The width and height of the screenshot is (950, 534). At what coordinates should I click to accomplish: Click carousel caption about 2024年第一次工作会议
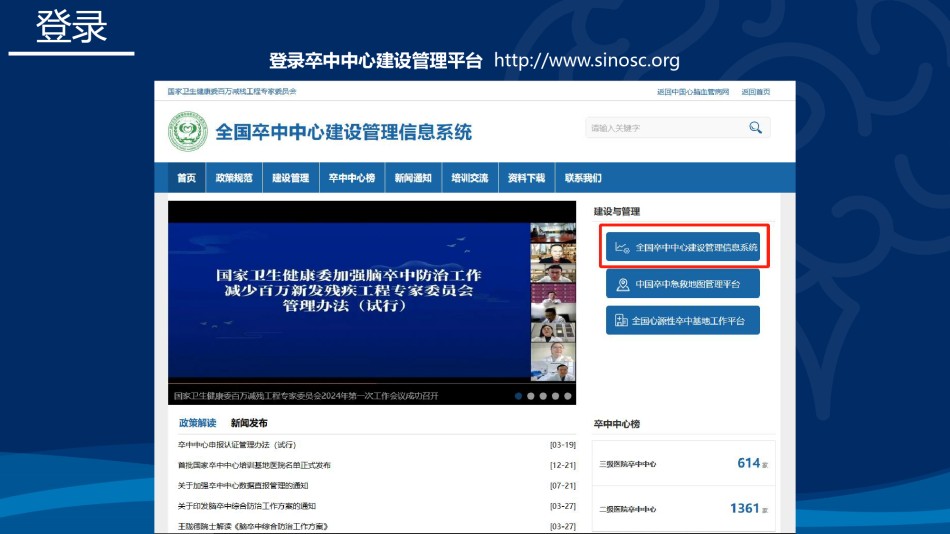[306, 396]
